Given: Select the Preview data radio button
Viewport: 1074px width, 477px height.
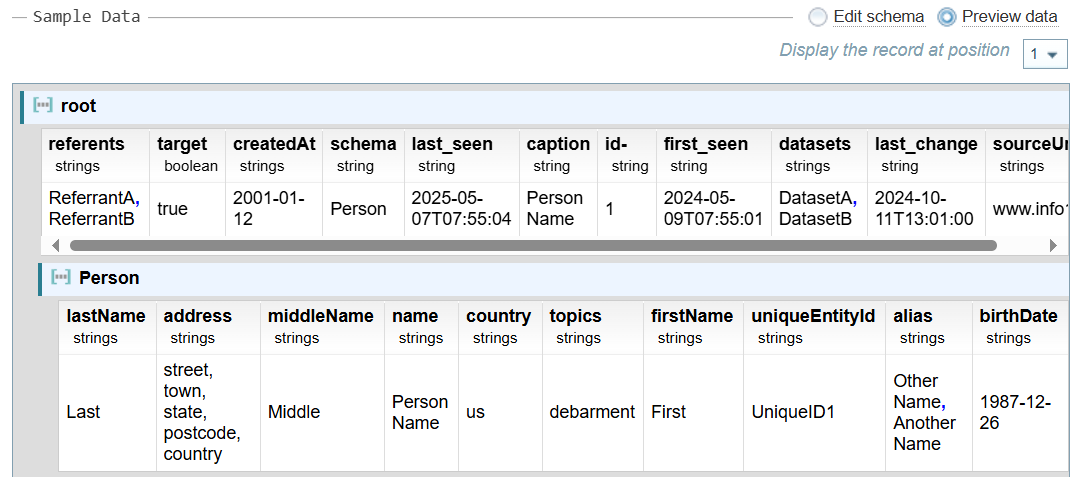Looking at the screenshot, I should pos(946,17).
